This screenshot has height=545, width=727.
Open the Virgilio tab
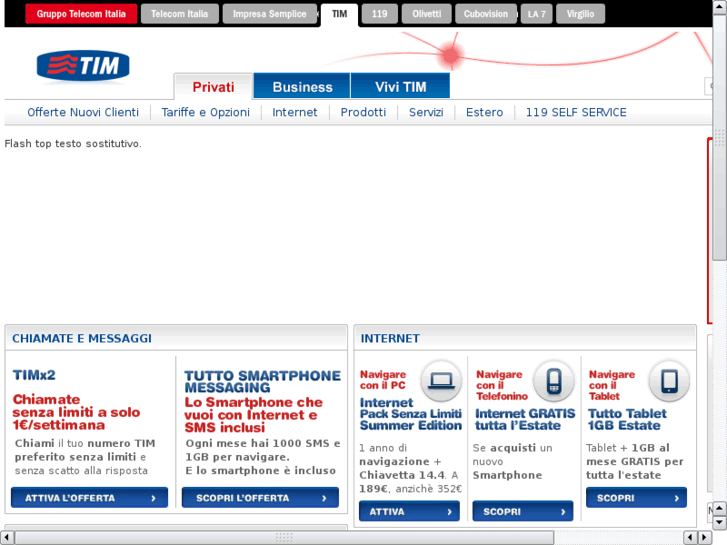[580, 14]
